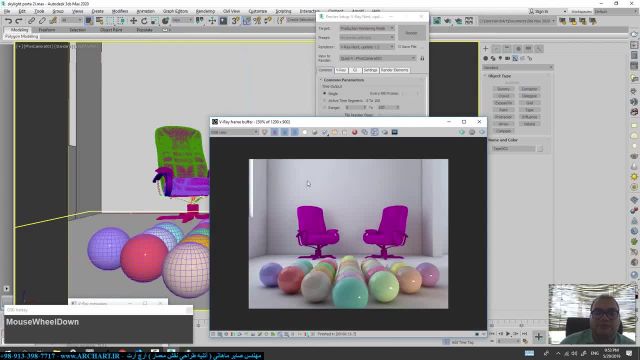Click the object color swatch

540,149
